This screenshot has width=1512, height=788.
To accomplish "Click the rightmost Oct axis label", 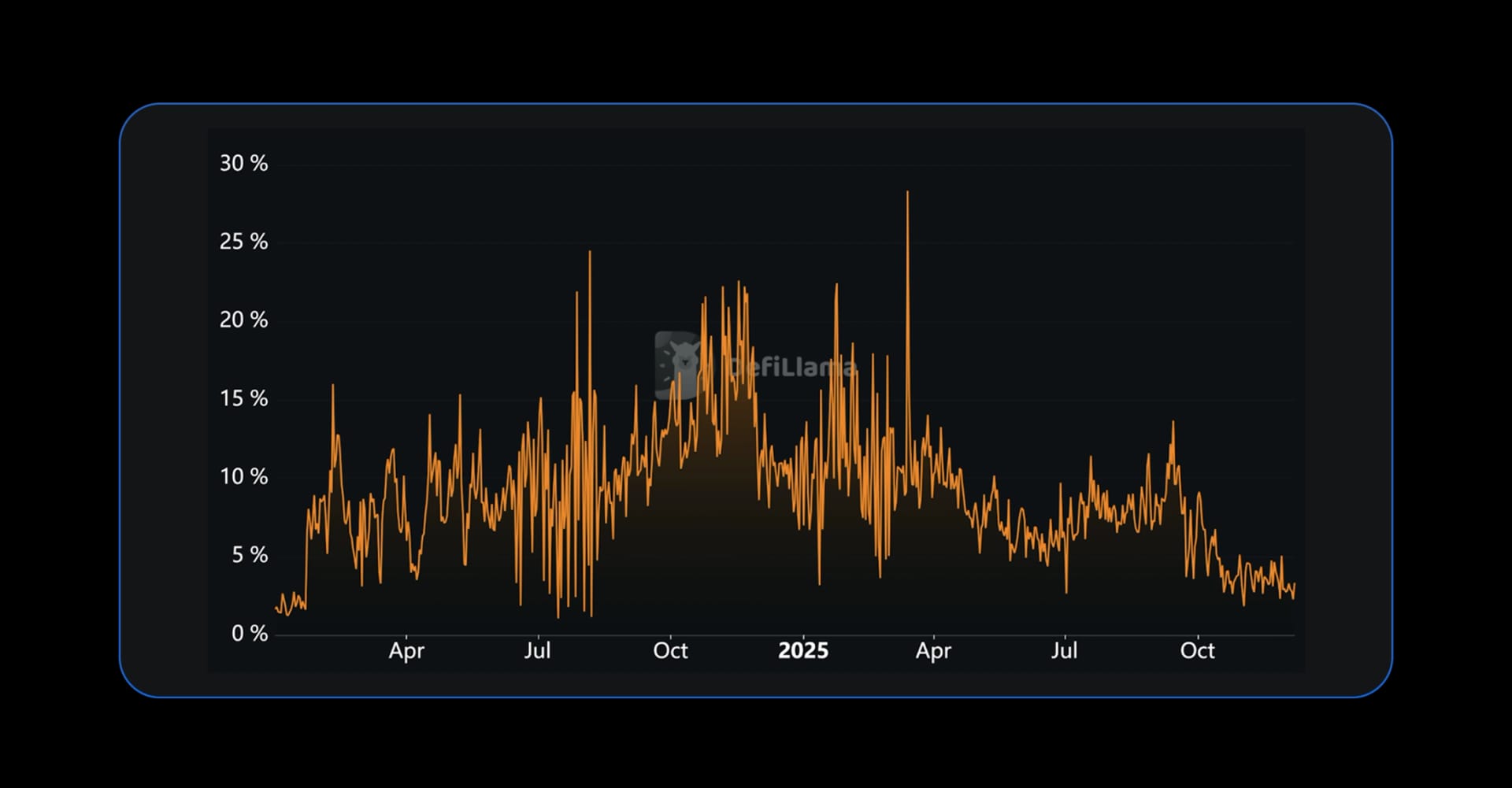I will pyautogui.click(x=1199, y=651).
